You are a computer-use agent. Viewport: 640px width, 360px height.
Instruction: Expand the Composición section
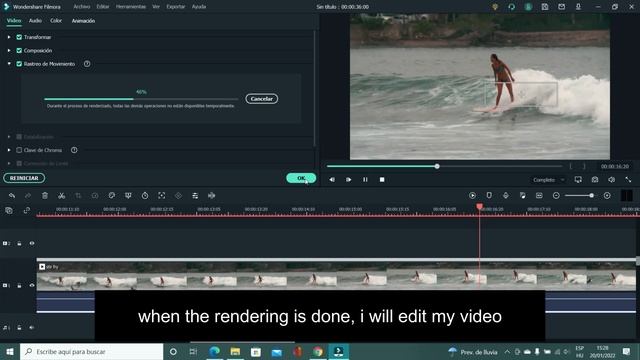coord(9,51)
